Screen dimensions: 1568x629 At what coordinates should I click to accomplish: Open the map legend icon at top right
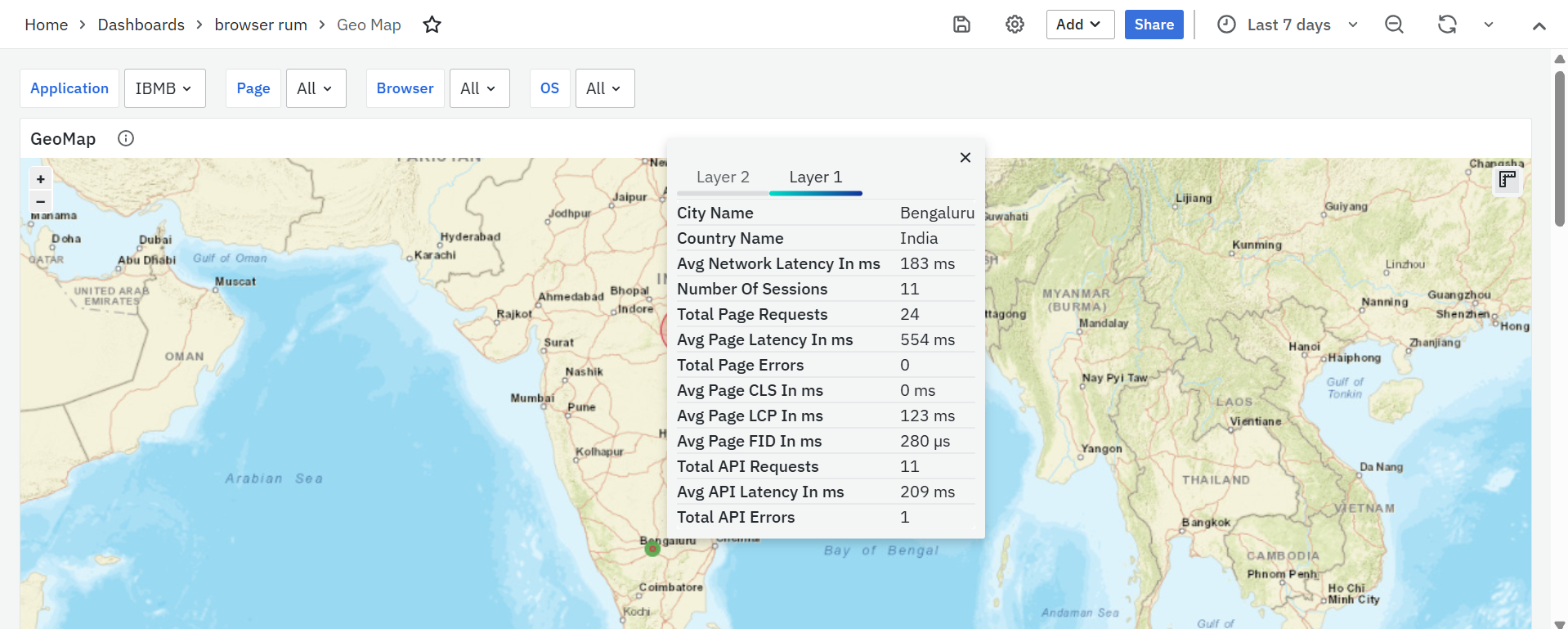(x=1508, y=179)
